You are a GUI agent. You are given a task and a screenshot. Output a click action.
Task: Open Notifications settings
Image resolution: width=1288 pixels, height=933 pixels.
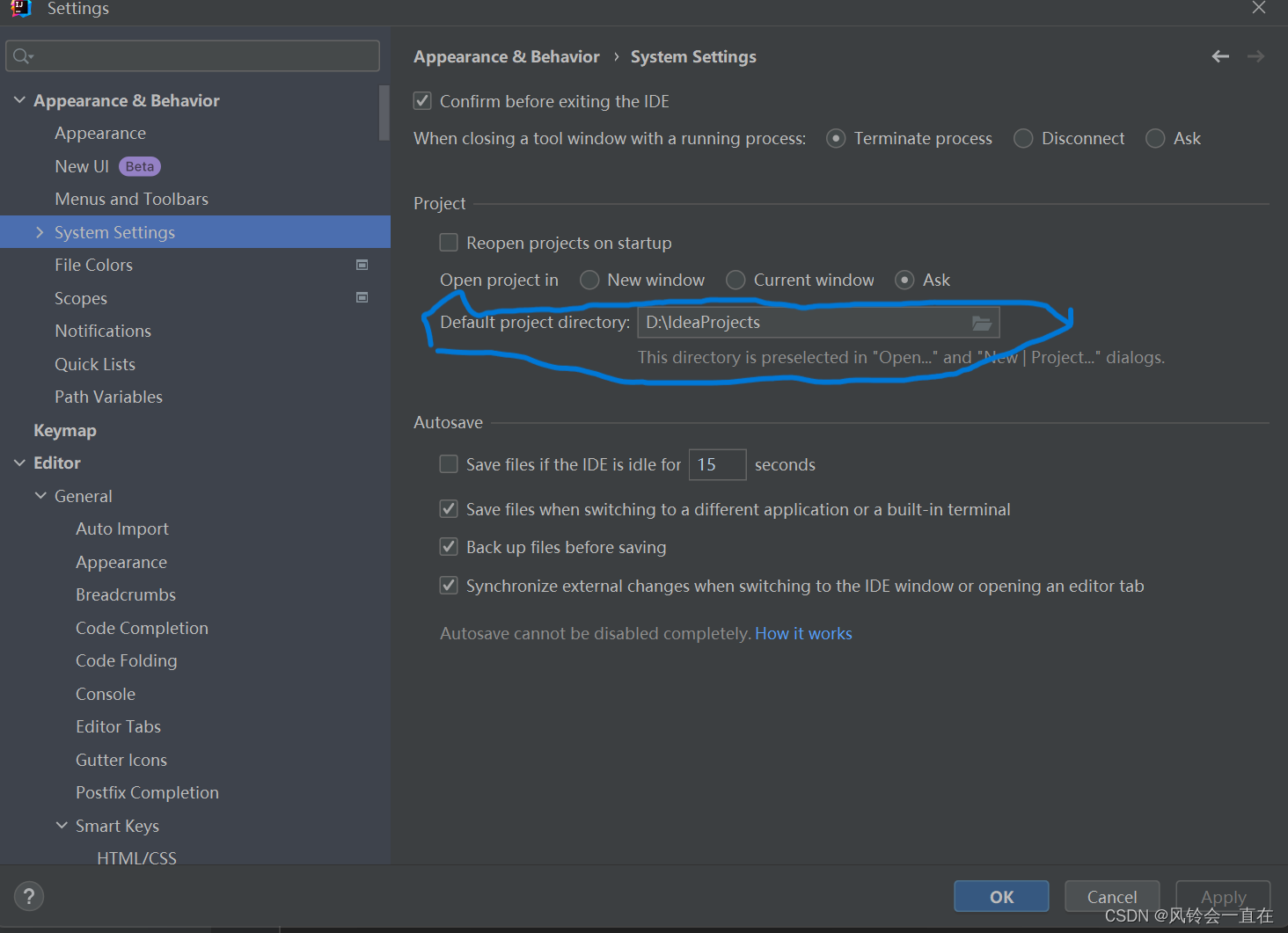103,331
